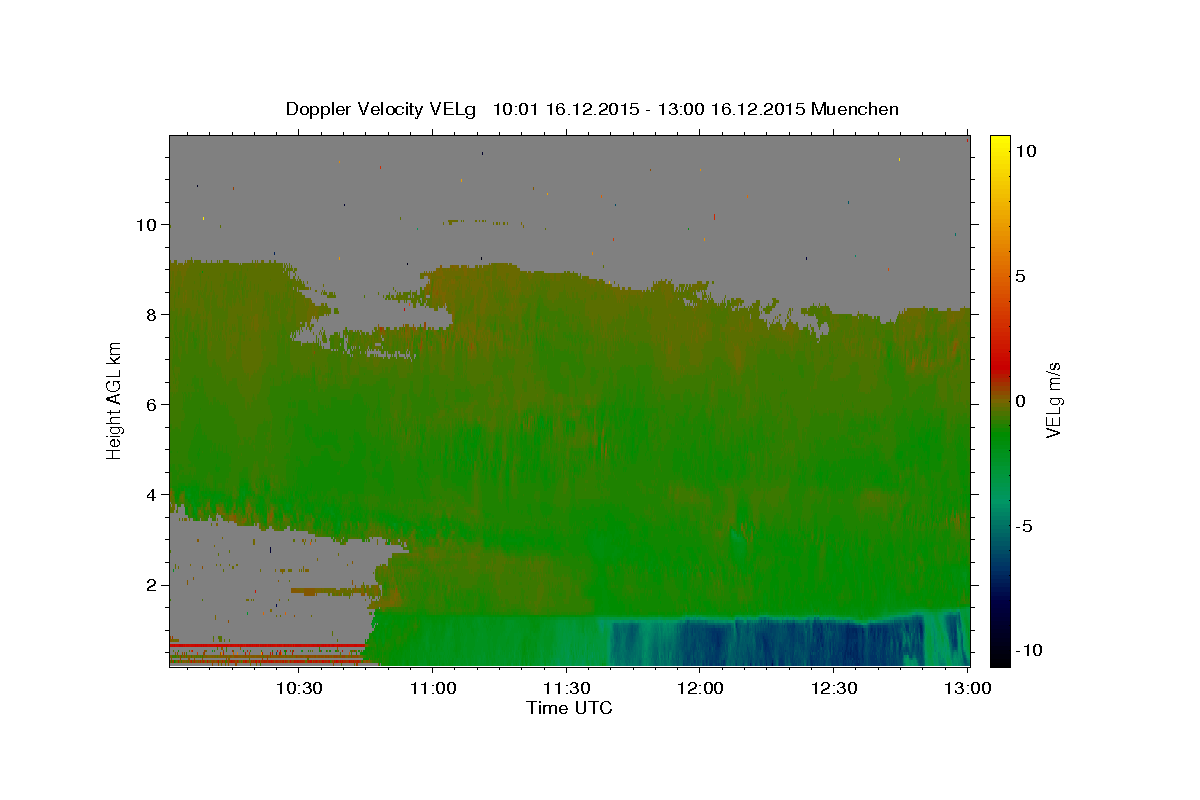The height and width of the screenshot is (800, 1200).
Task: Click the colorbar value label 10
Action: click(1025, 151)
